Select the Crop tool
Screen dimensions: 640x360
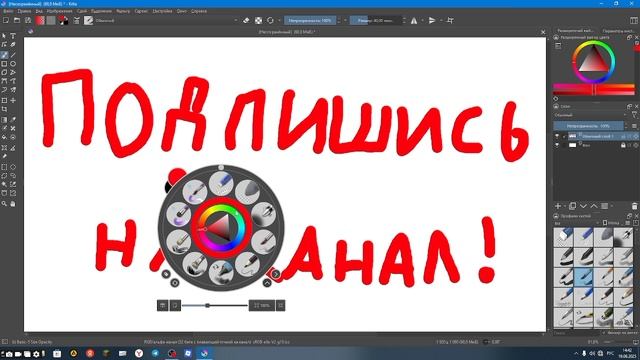4,109
